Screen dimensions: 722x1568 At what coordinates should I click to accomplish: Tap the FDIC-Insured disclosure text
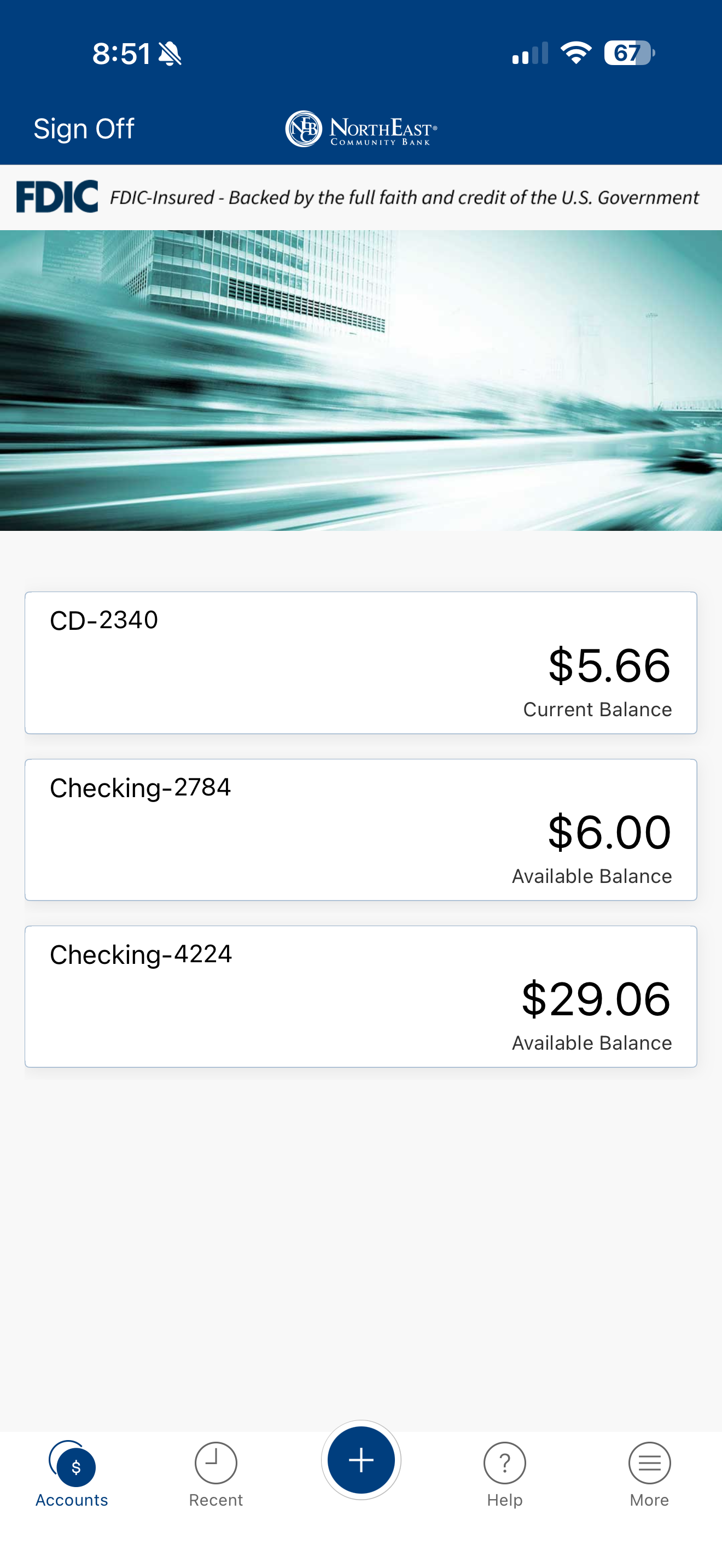click(x=404, y=198)
